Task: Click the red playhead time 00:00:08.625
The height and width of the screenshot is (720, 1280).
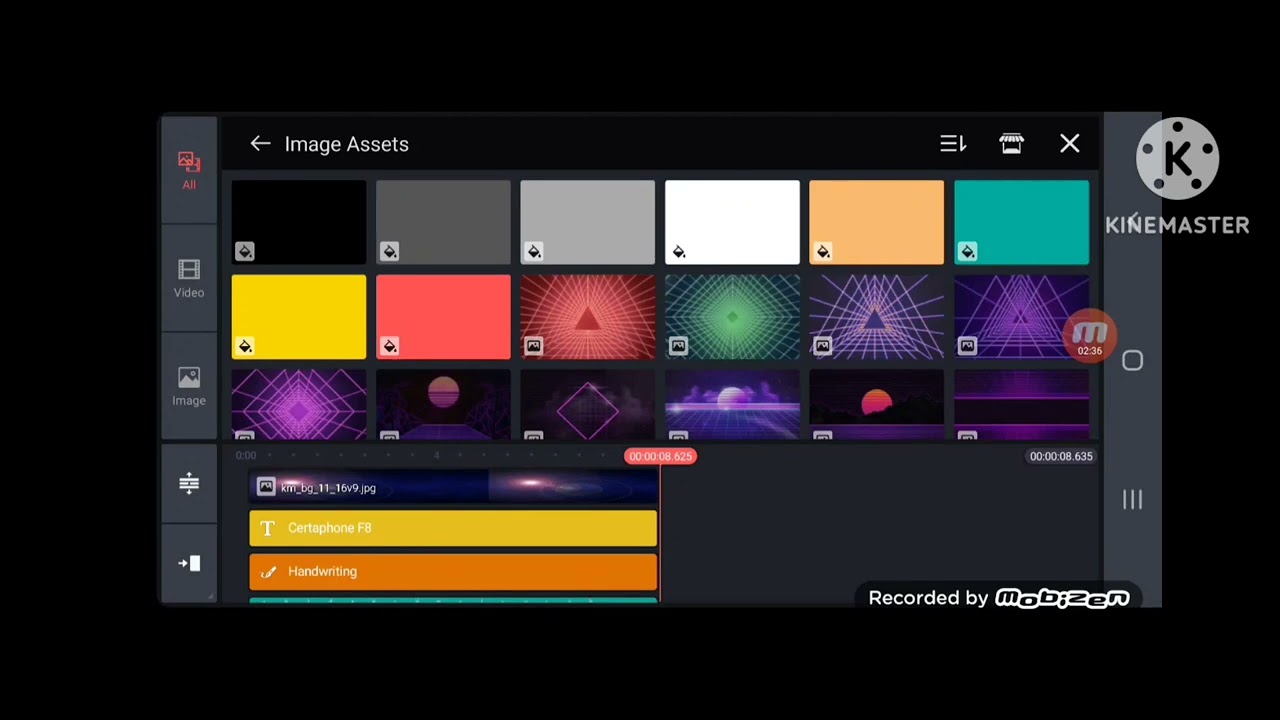Action: coord(660,456)
